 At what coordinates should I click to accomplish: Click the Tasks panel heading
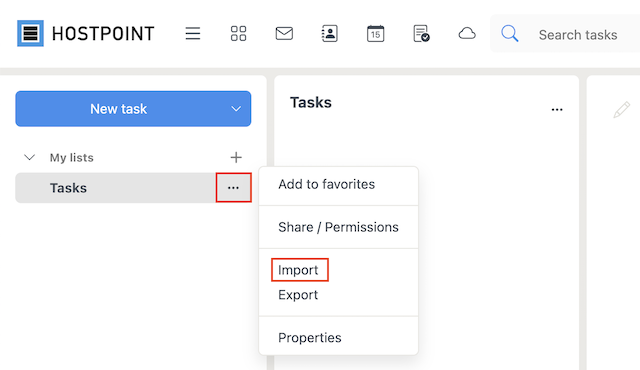pyautogui.click(x=311, y=102)
